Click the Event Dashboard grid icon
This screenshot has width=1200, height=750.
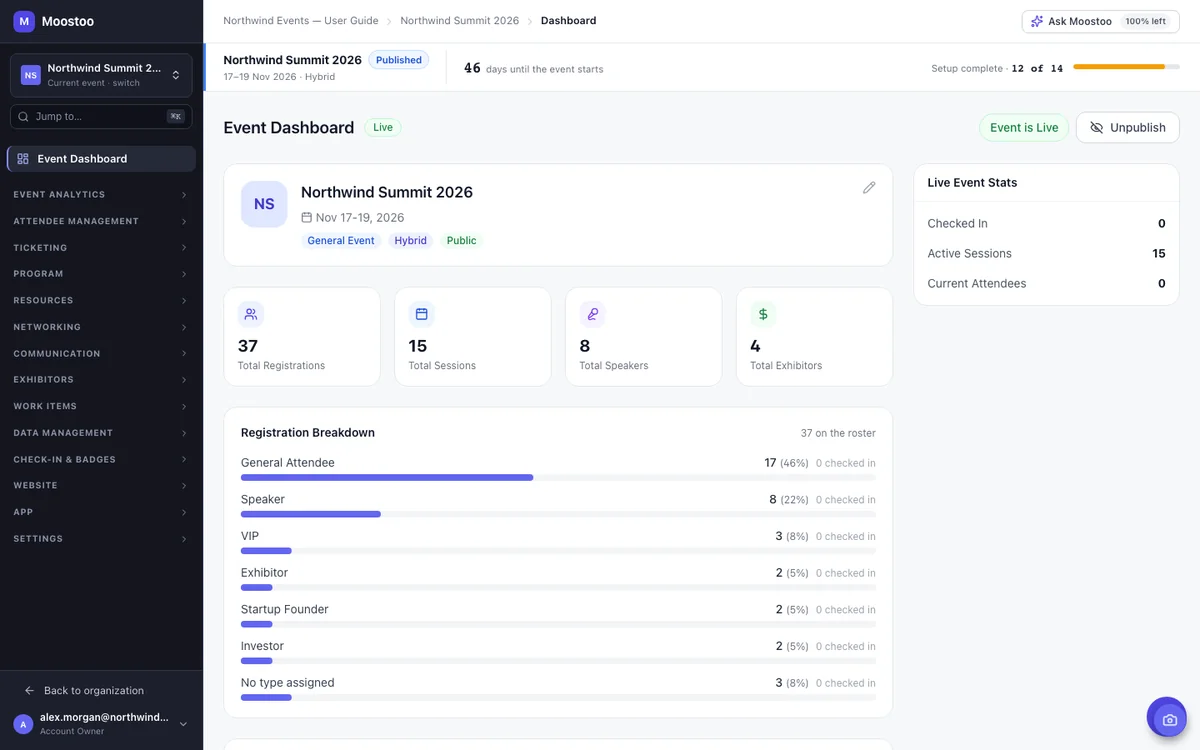[23, 159]
